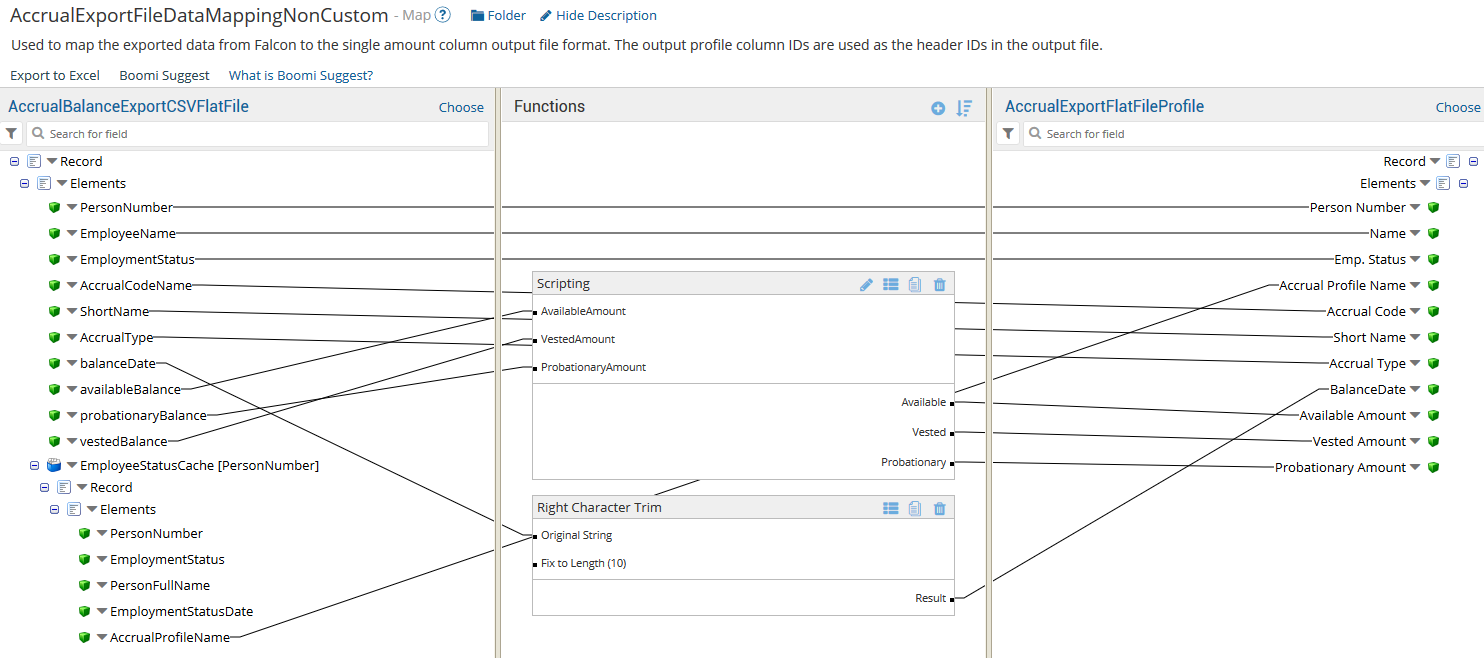1484x658 pixels.
Task: Click Boomi Suggest
Action: tap(164, 75)
